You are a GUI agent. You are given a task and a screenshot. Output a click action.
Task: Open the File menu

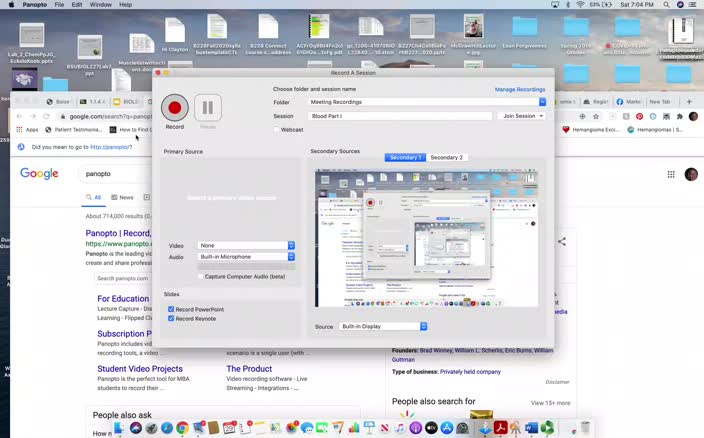point(59,4)
